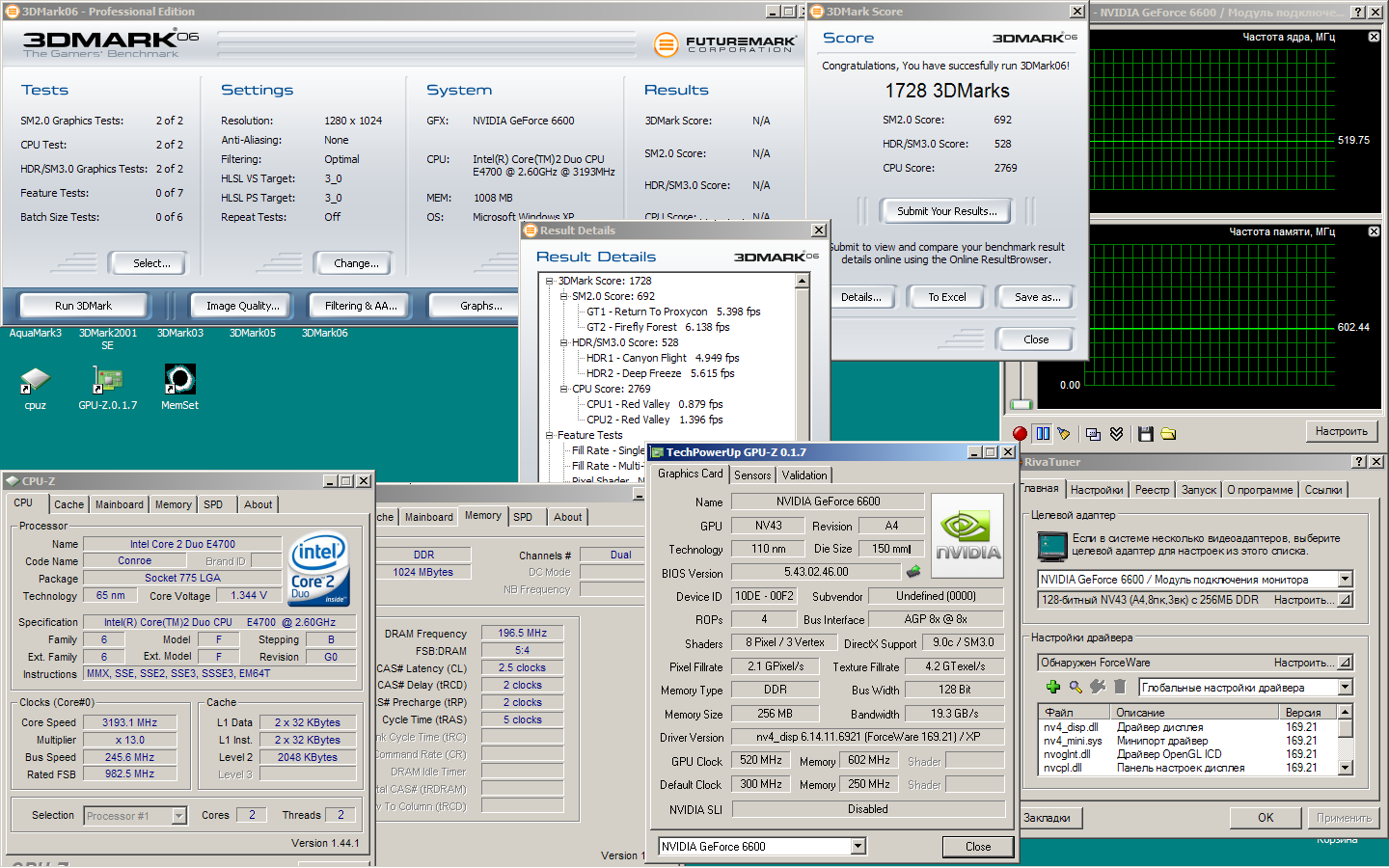Click the Настроить button in monitoring window
Screen dimensions: 1389x868
pos(1341,431)
